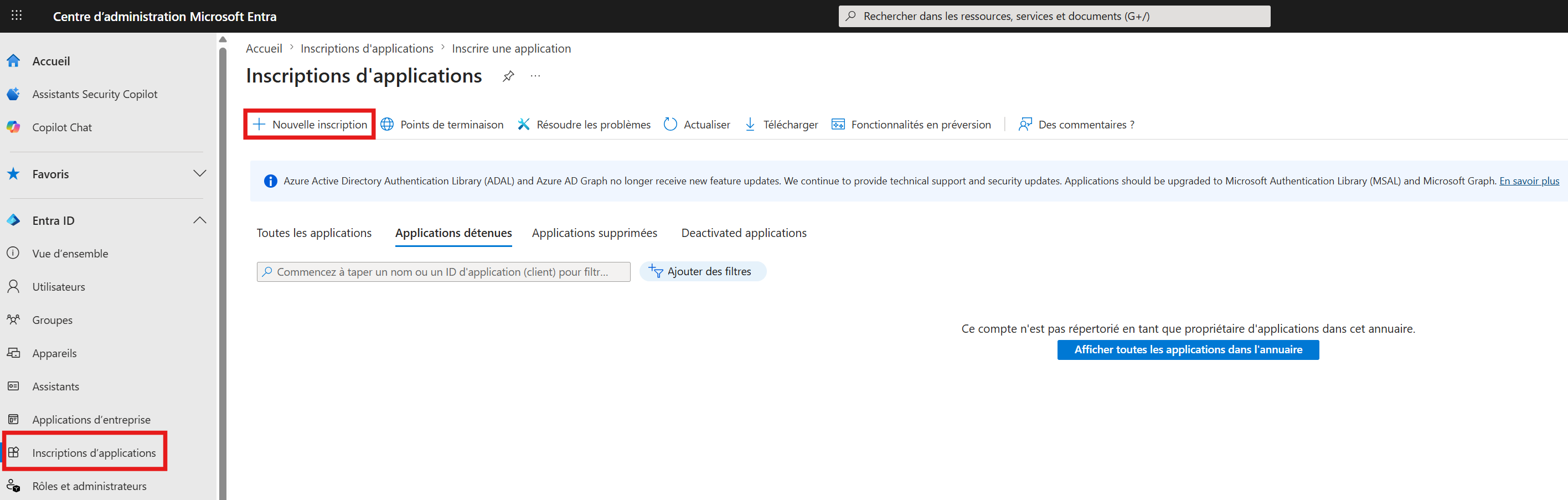Click Résoudre les problèmes label

point(594,124)
